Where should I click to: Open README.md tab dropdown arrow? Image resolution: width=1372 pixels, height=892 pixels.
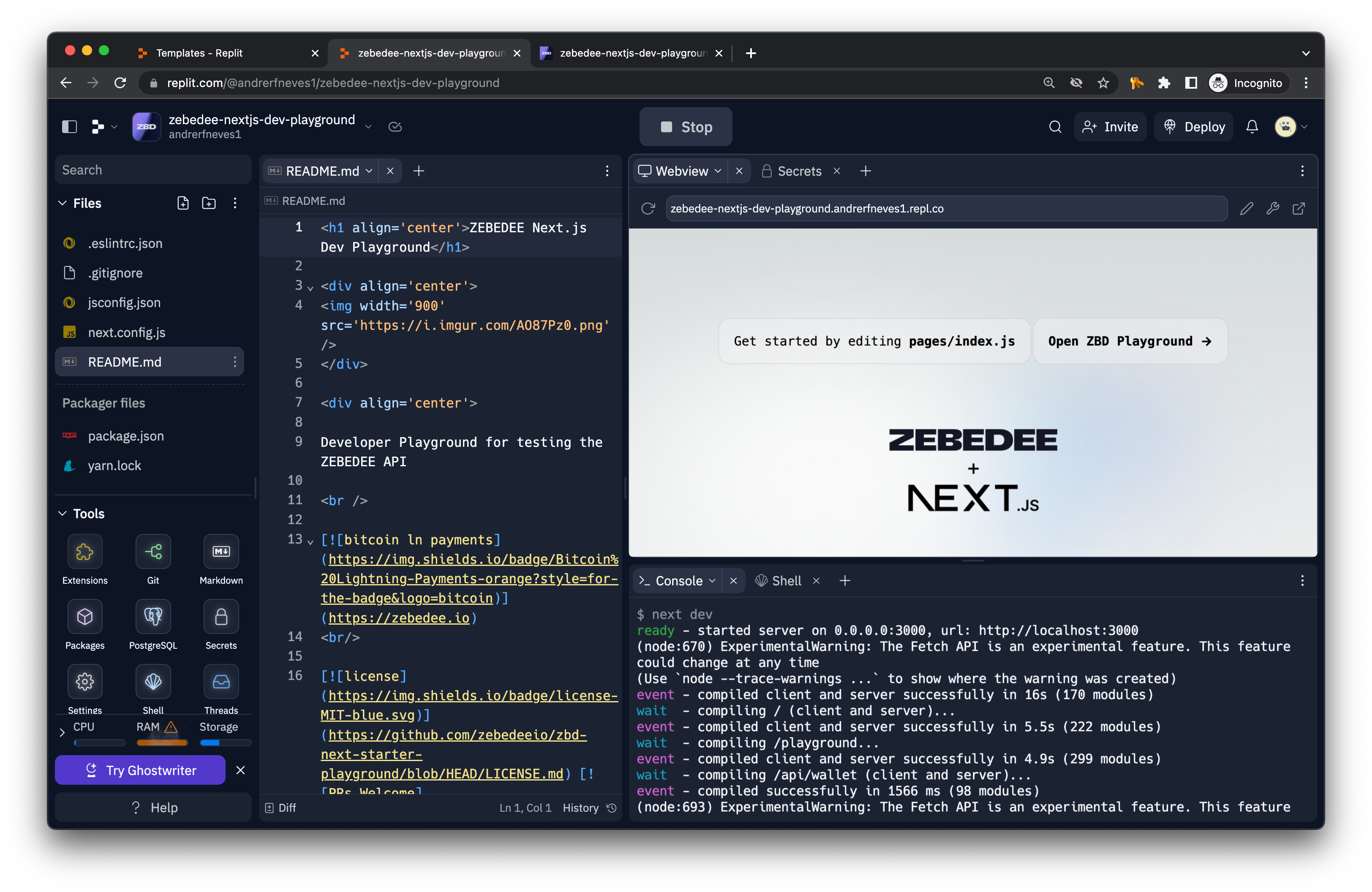(369, 171)
